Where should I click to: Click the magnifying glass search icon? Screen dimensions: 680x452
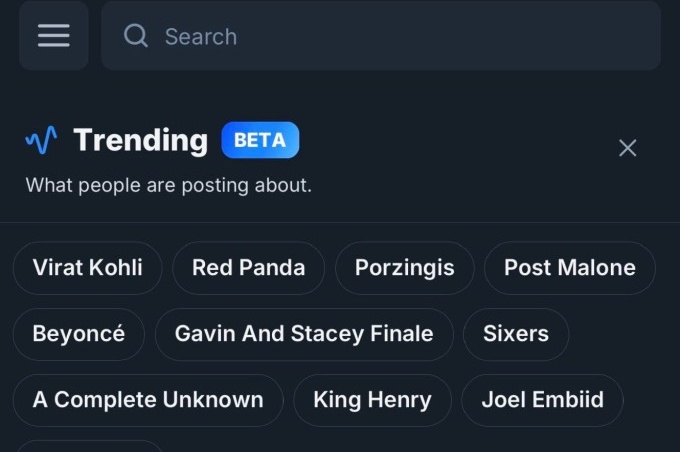(135, 36)
